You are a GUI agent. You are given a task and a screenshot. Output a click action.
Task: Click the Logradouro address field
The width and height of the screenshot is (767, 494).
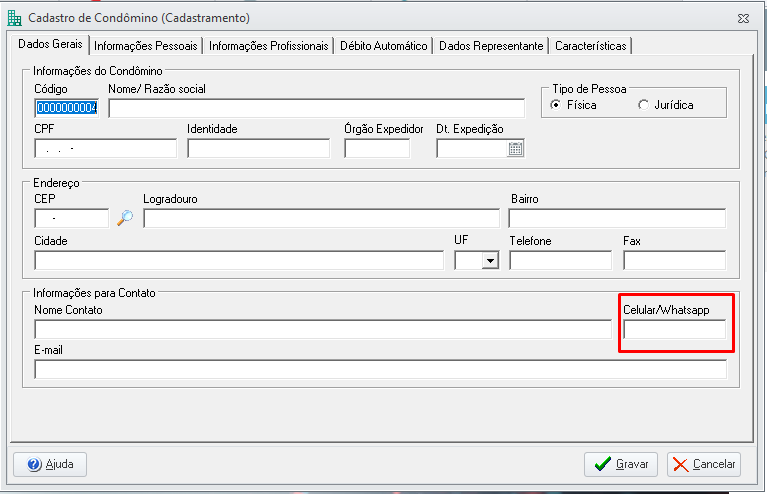tap(321, 218)
